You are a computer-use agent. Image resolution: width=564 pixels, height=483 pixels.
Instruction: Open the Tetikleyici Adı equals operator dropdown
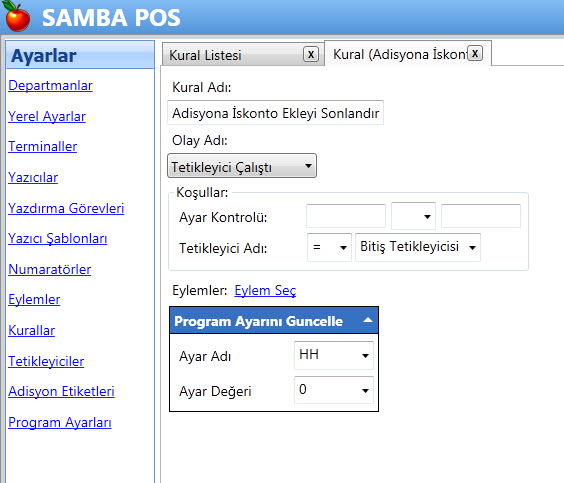click(329, 247)
